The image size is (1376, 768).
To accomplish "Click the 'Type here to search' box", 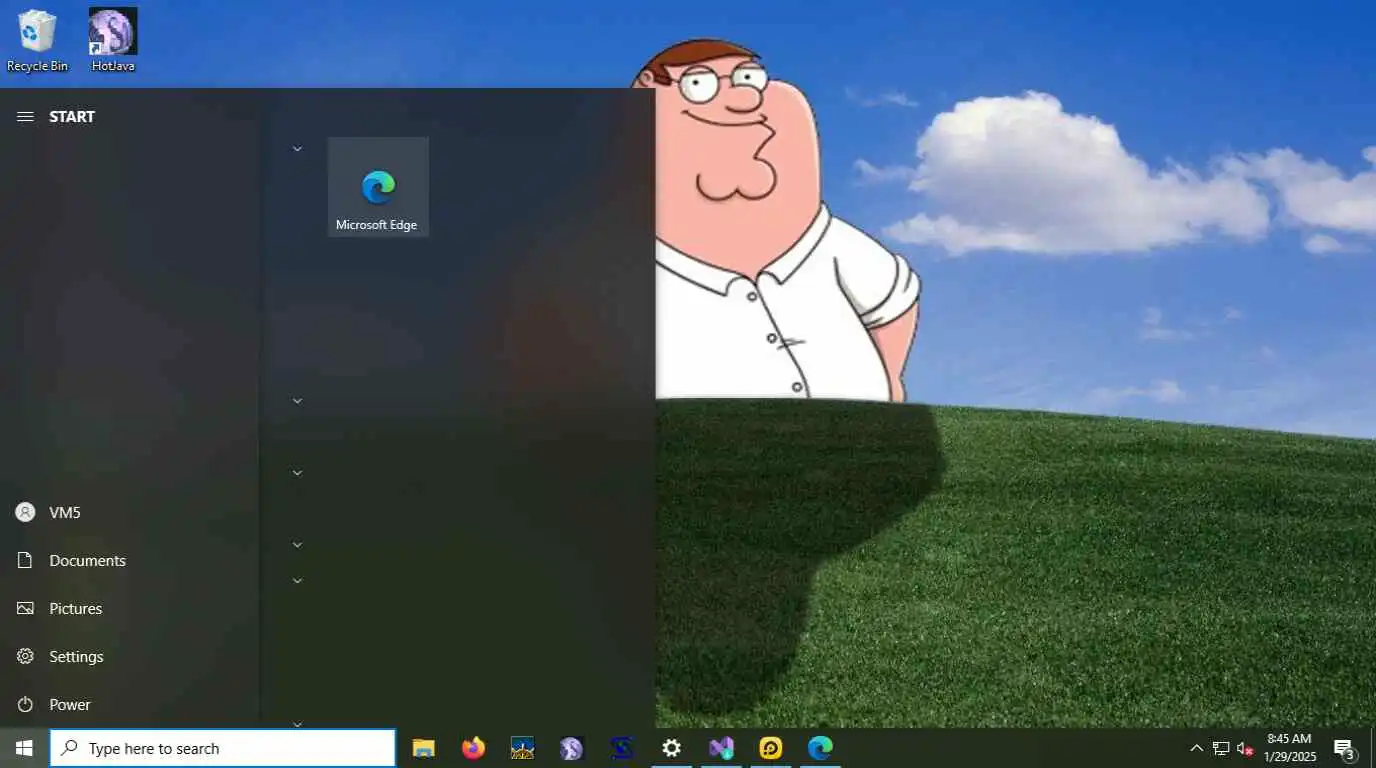I will tap(223, 748).
